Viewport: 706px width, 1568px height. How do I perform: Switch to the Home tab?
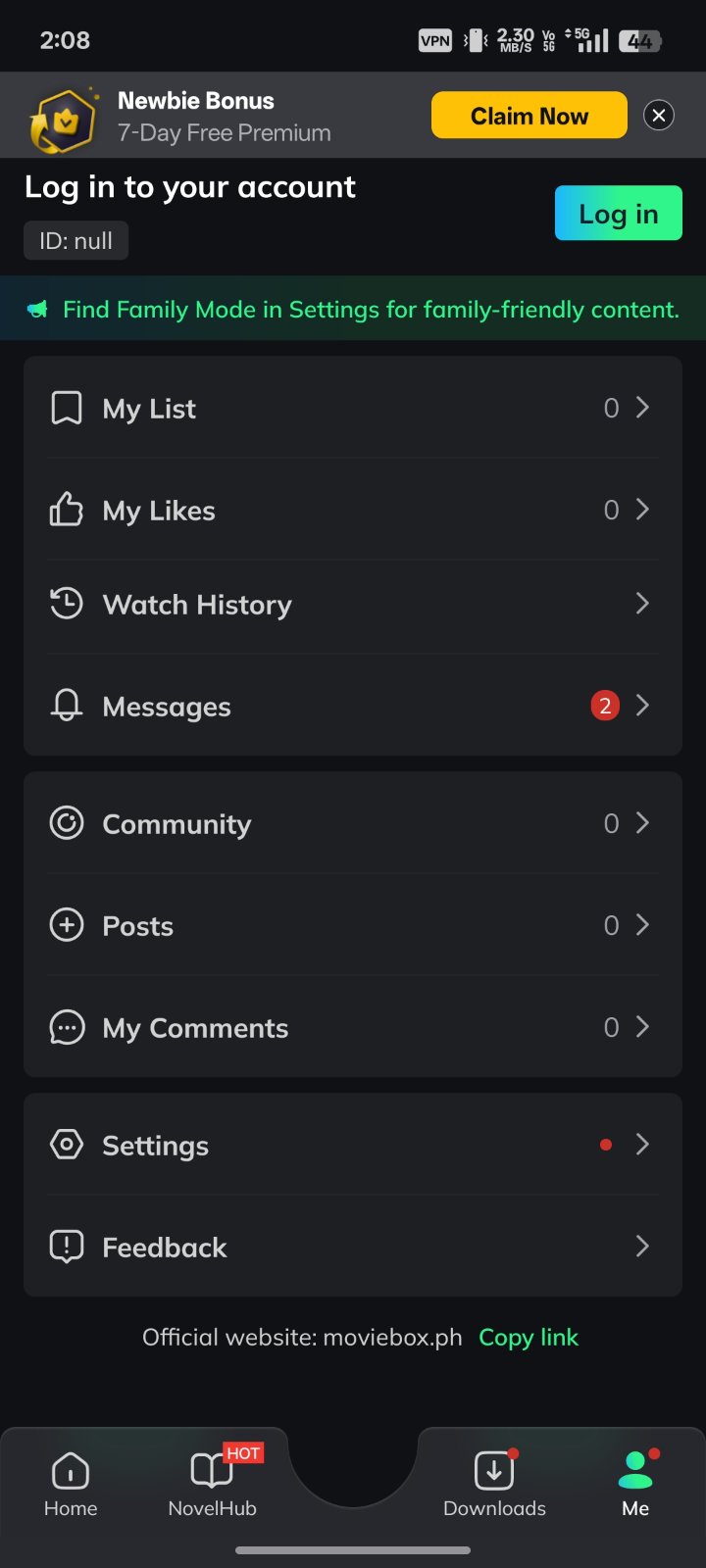point(71,1485)
